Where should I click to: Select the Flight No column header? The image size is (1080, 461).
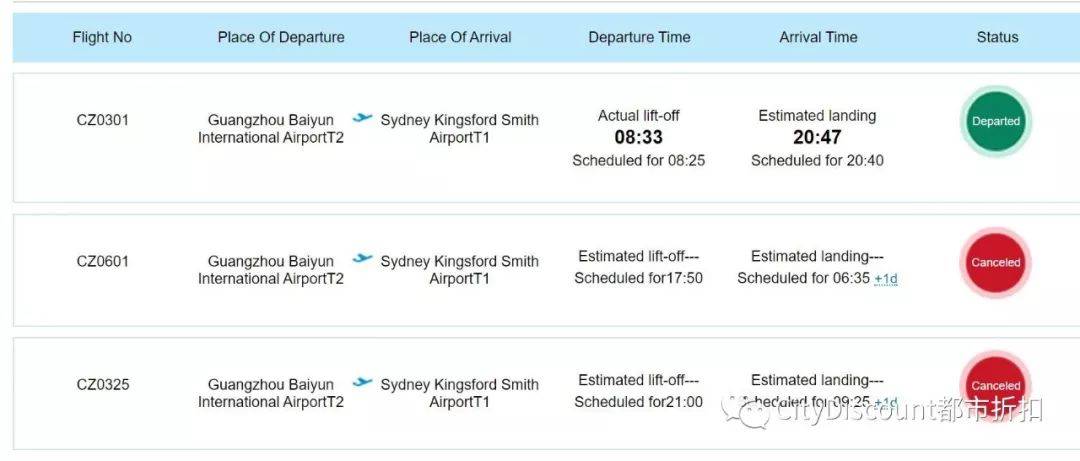click(x=102, y=37)
